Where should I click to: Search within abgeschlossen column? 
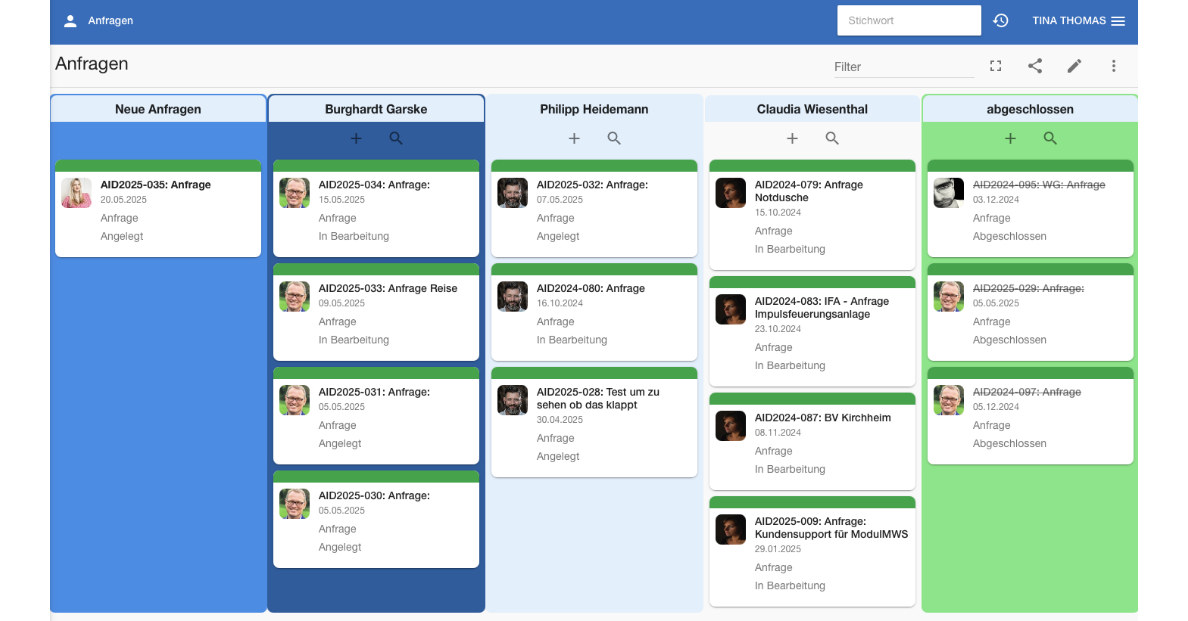[1050, 139]
